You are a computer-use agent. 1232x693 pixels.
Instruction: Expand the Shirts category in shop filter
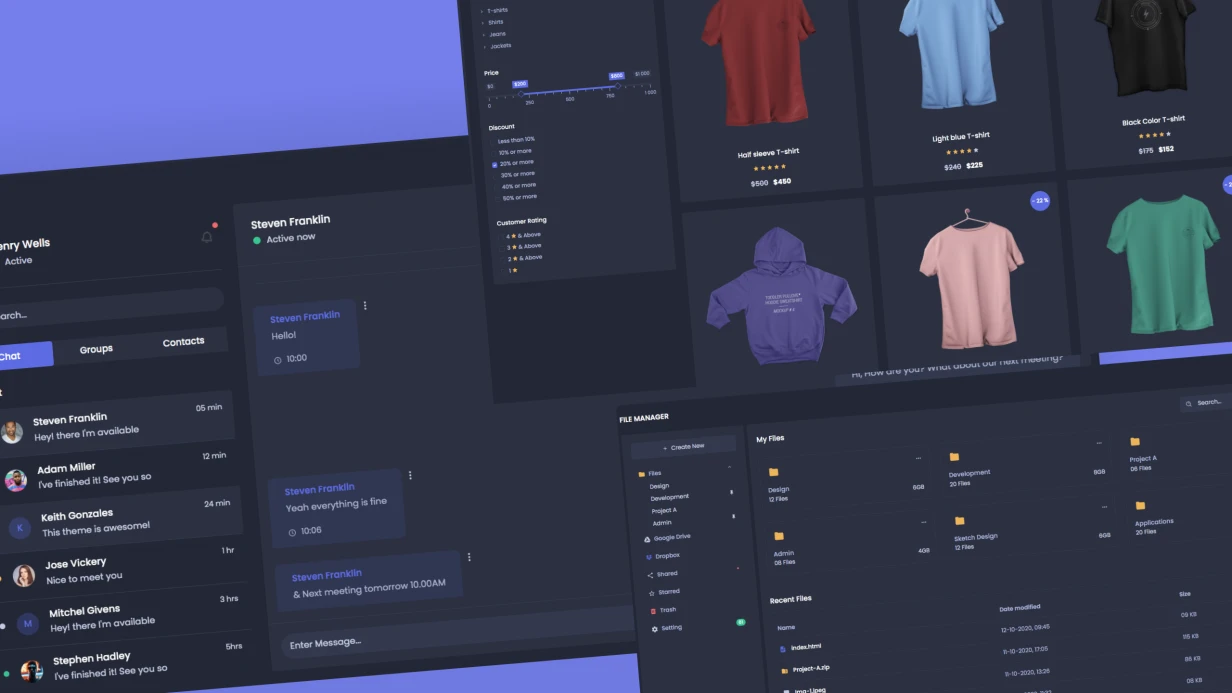(x=482, y=23)
